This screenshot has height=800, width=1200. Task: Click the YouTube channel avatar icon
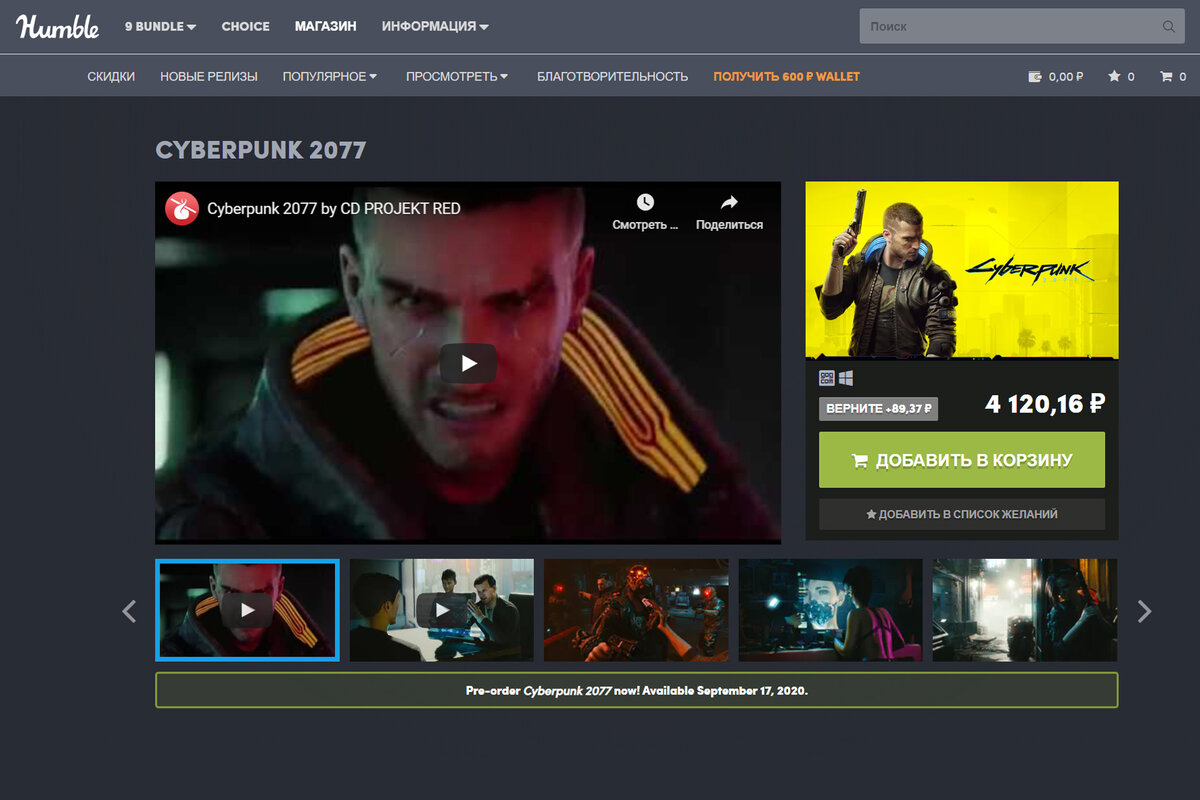[x=182, y=208]
